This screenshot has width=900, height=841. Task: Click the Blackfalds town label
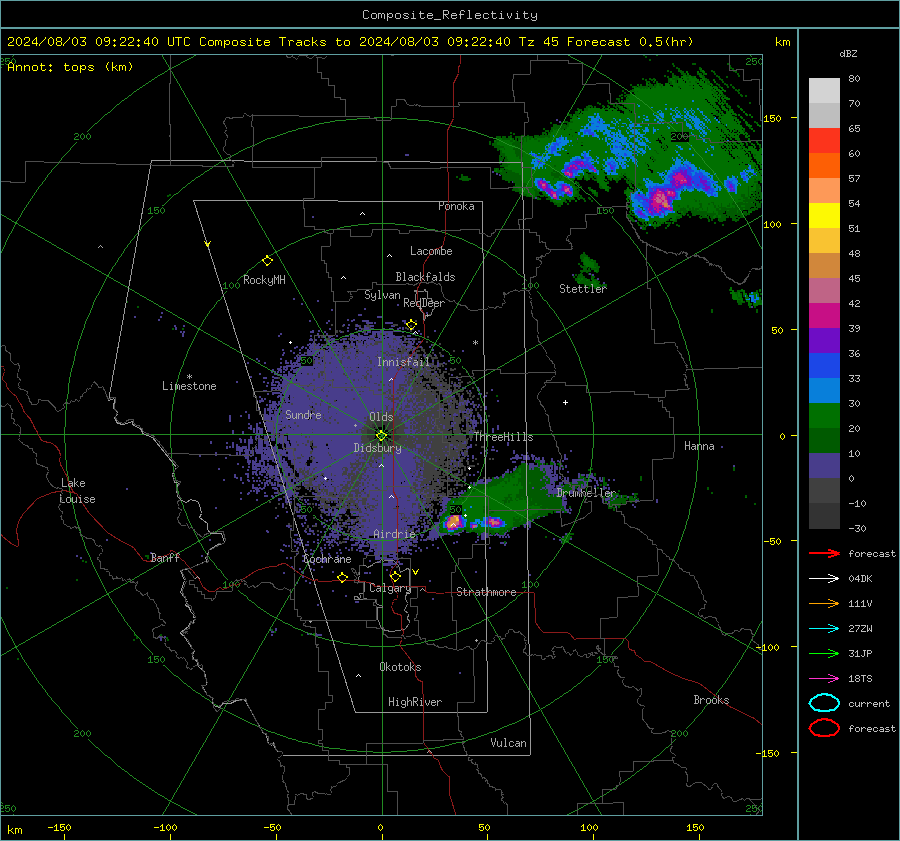coord(425,277)
